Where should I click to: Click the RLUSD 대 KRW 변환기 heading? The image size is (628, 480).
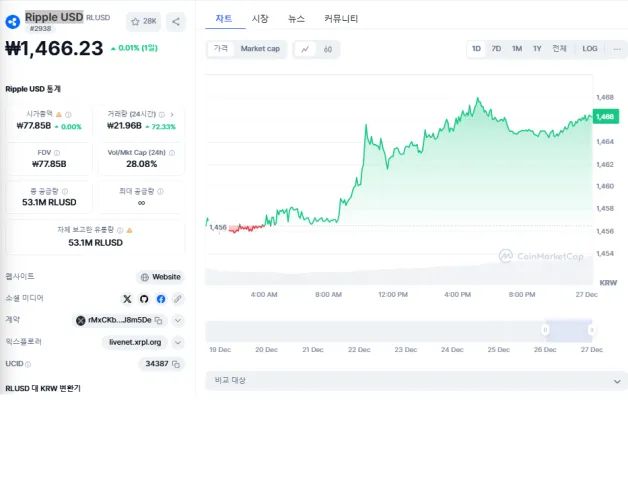tap(43, 389)
